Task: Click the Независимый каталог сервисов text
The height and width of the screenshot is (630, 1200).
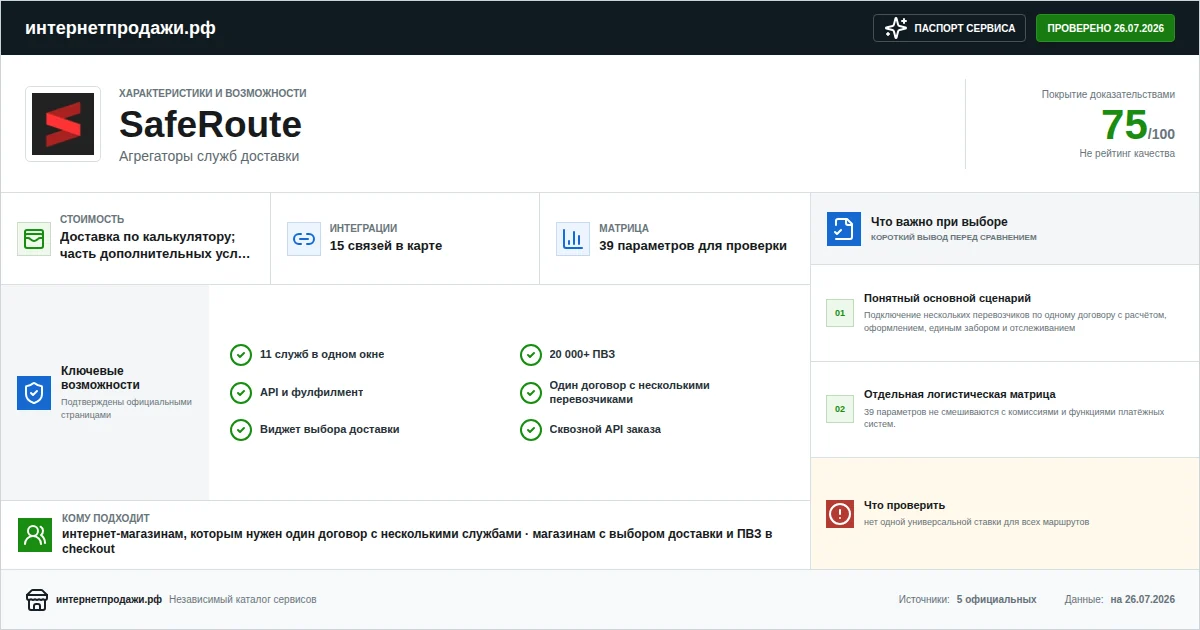Action: coord(243,600)
